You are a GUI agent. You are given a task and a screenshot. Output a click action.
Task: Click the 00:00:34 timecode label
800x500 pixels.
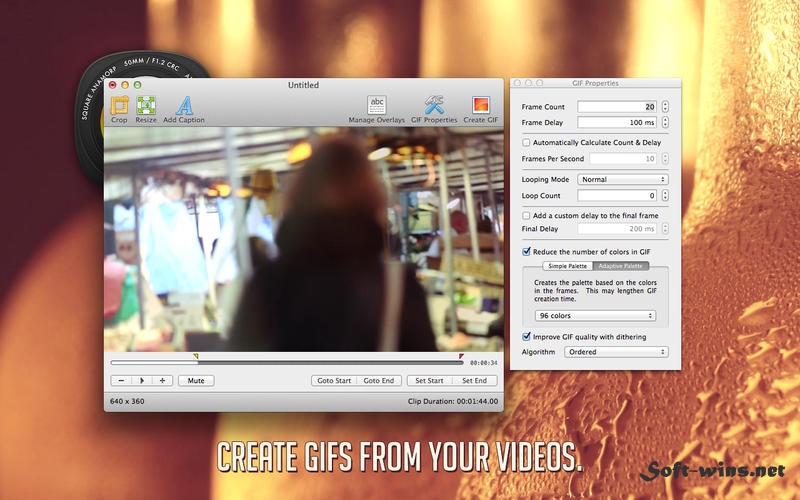tap(484, 363)
